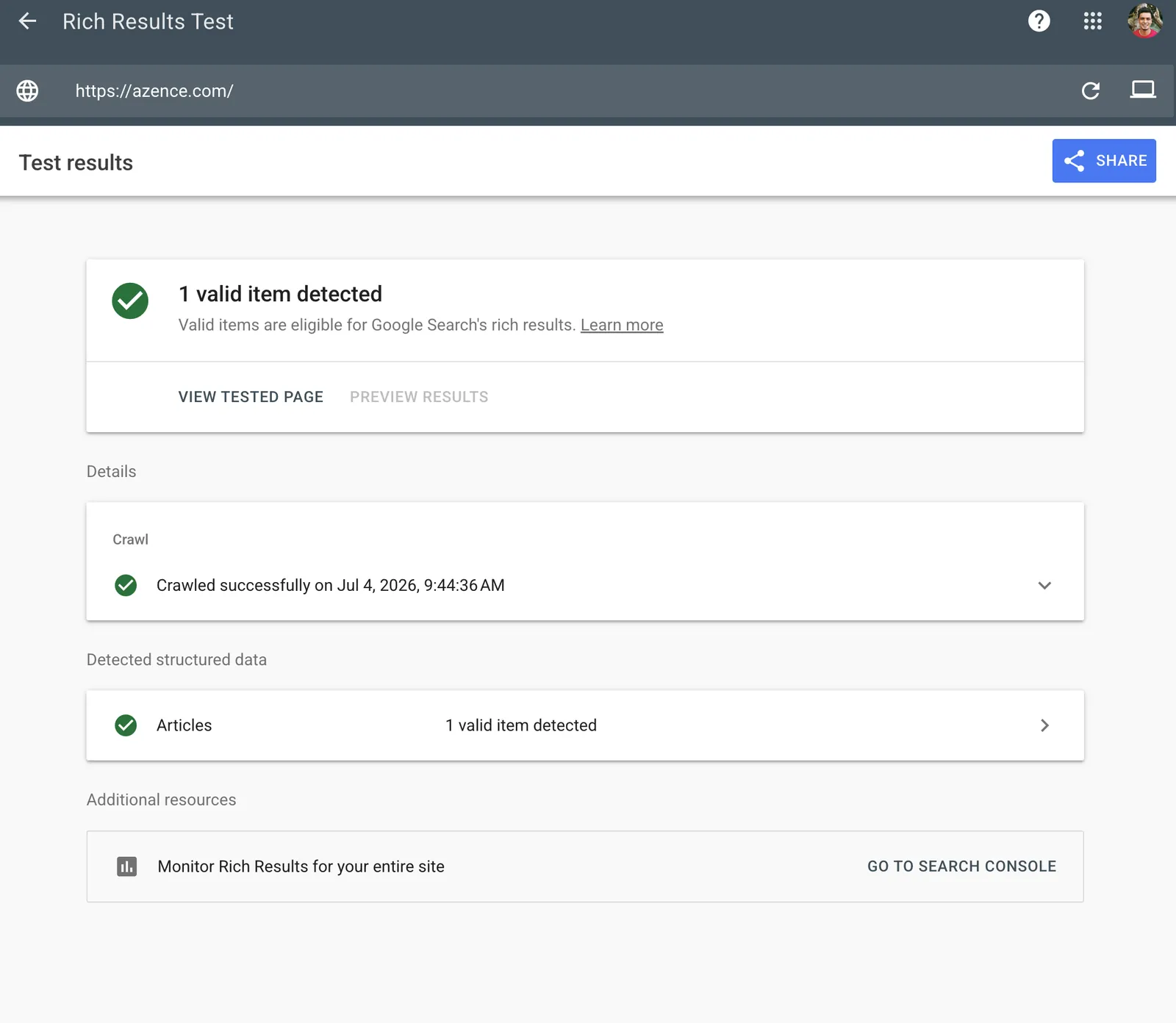Open the account profile picture
Image resolution: width=1176 pixels, height=1023 pixels.
[1144, 21]
